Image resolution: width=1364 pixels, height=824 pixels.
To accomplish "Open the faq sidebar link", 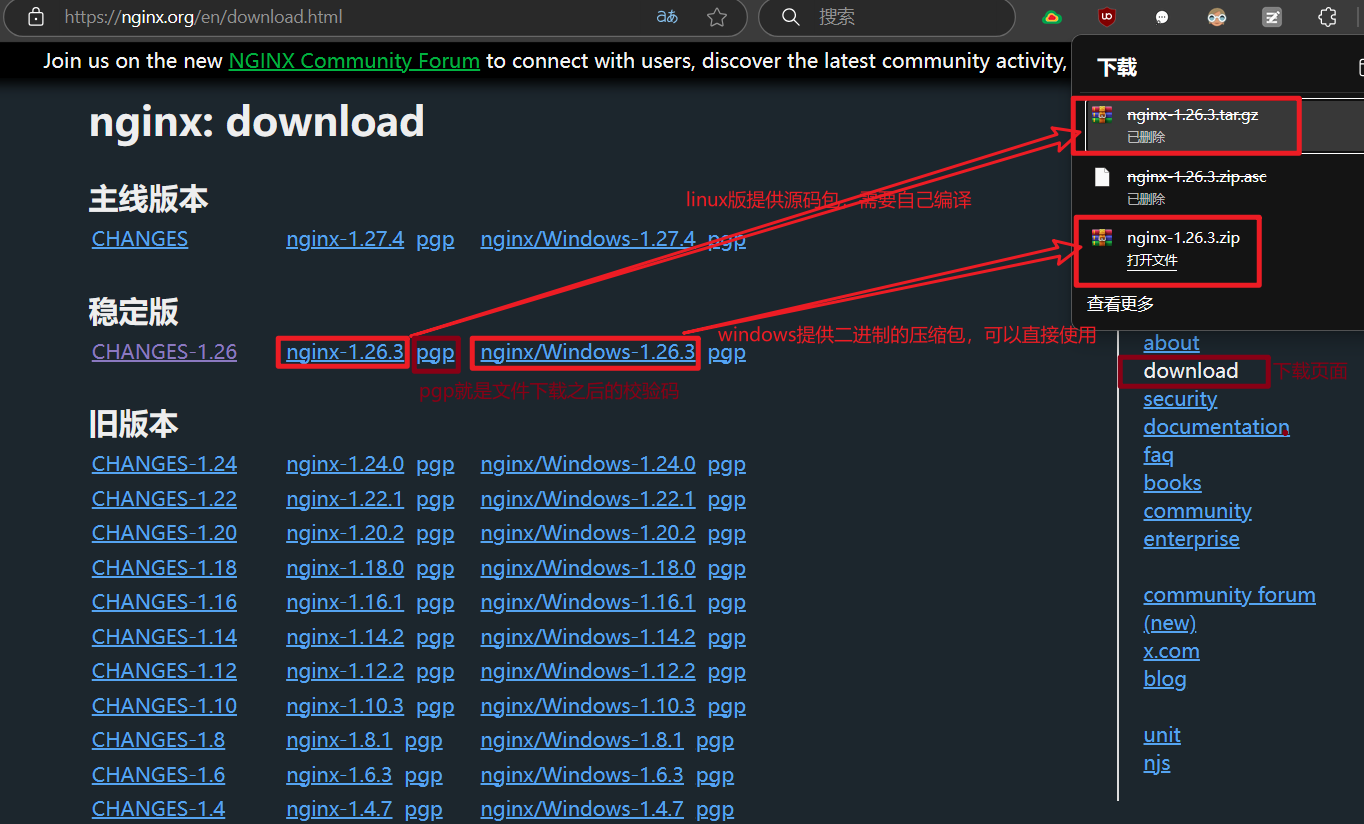I will click(1158, 455).
